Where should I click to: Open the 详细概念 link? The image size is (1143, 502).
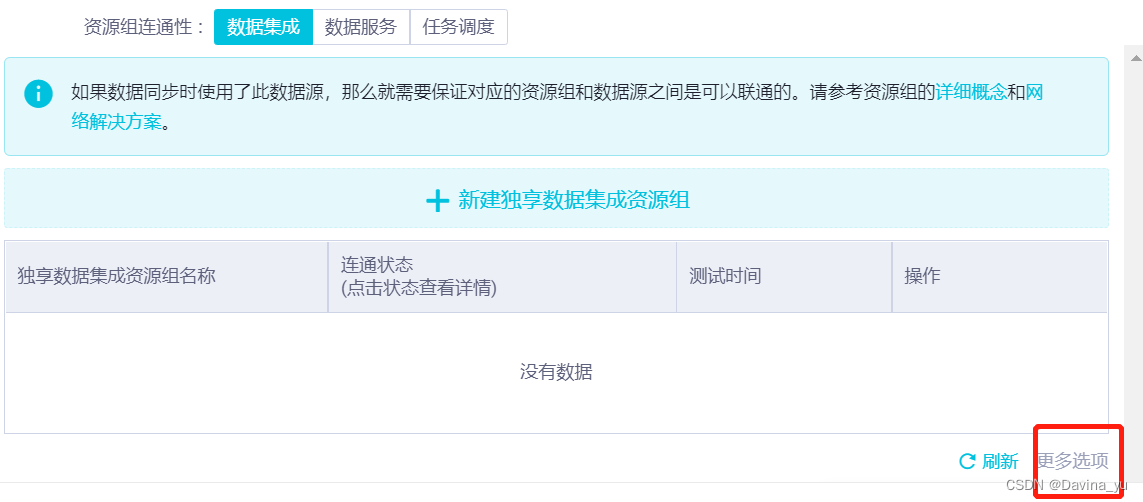pyautogui.click(x=970, y=93)
